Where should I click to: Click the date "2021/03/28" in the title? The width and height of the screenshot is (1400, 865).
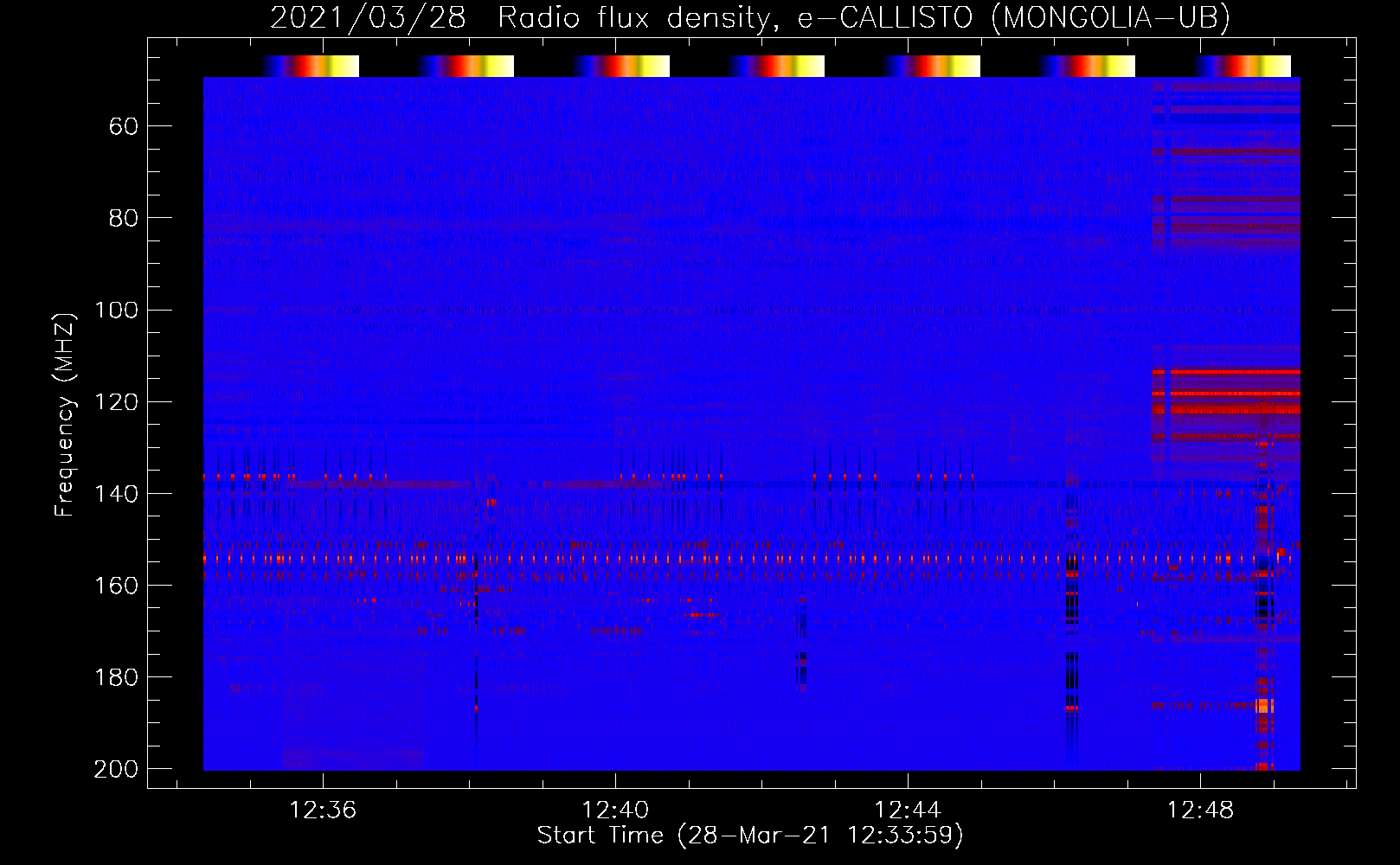coord(368,18)
